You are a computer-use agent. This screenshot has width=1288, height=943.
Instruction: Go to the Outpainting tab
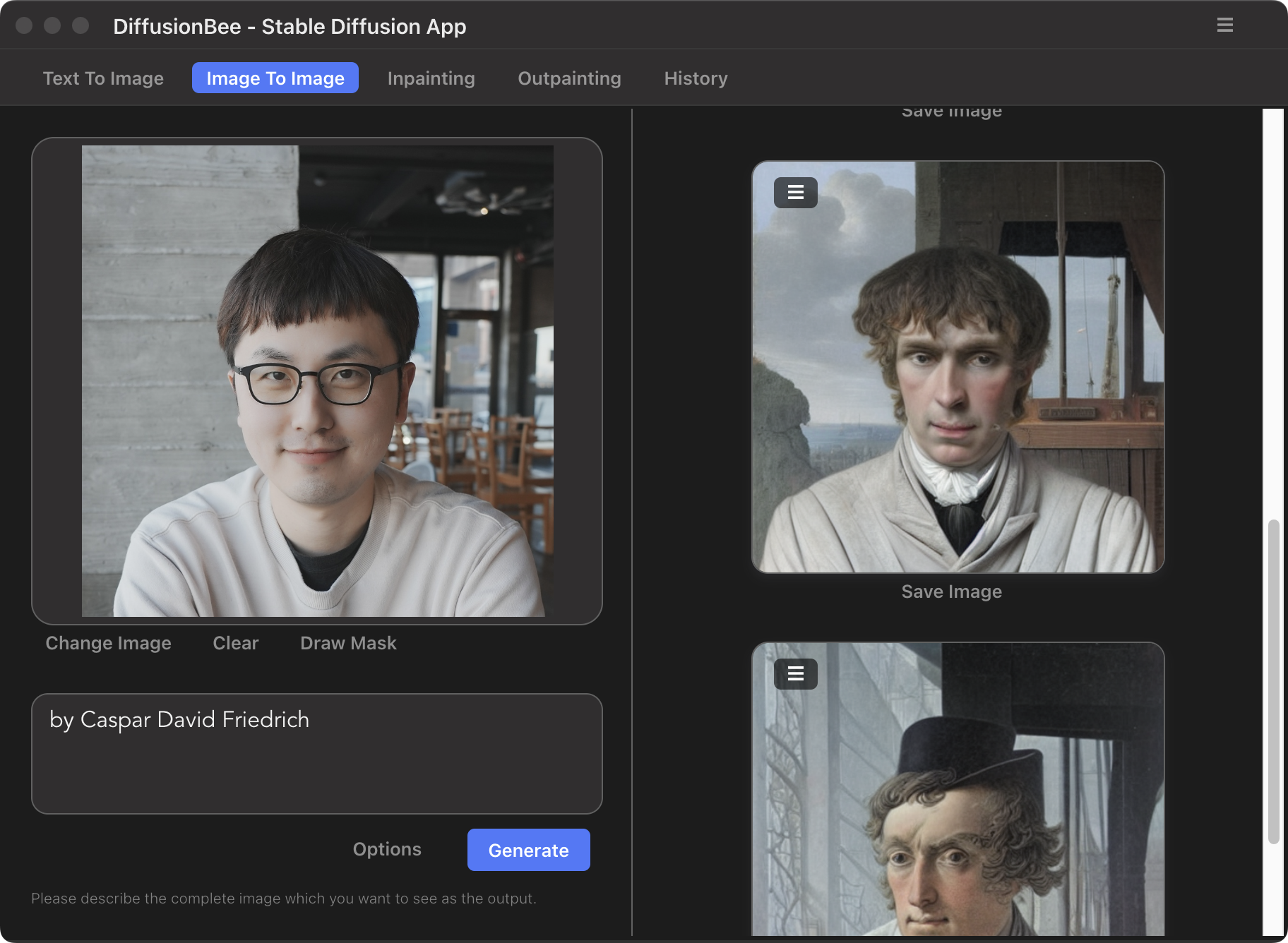click(x=569, y=78)
